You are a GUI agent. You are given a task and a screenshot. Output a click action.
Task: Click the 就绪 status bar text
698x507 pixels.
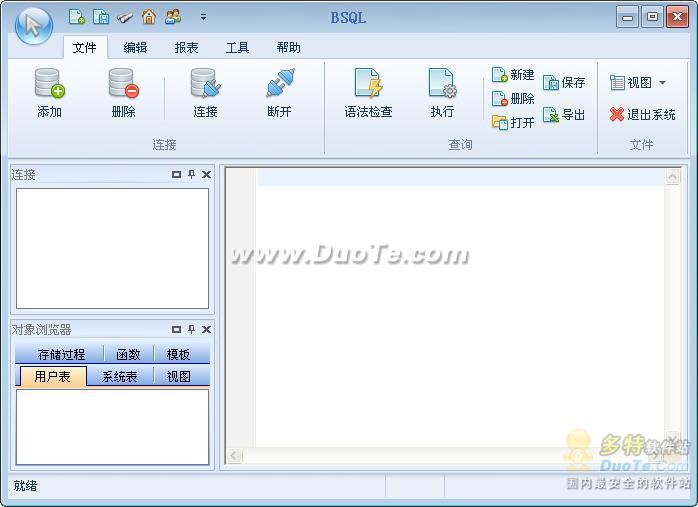(x=25, y=486)
